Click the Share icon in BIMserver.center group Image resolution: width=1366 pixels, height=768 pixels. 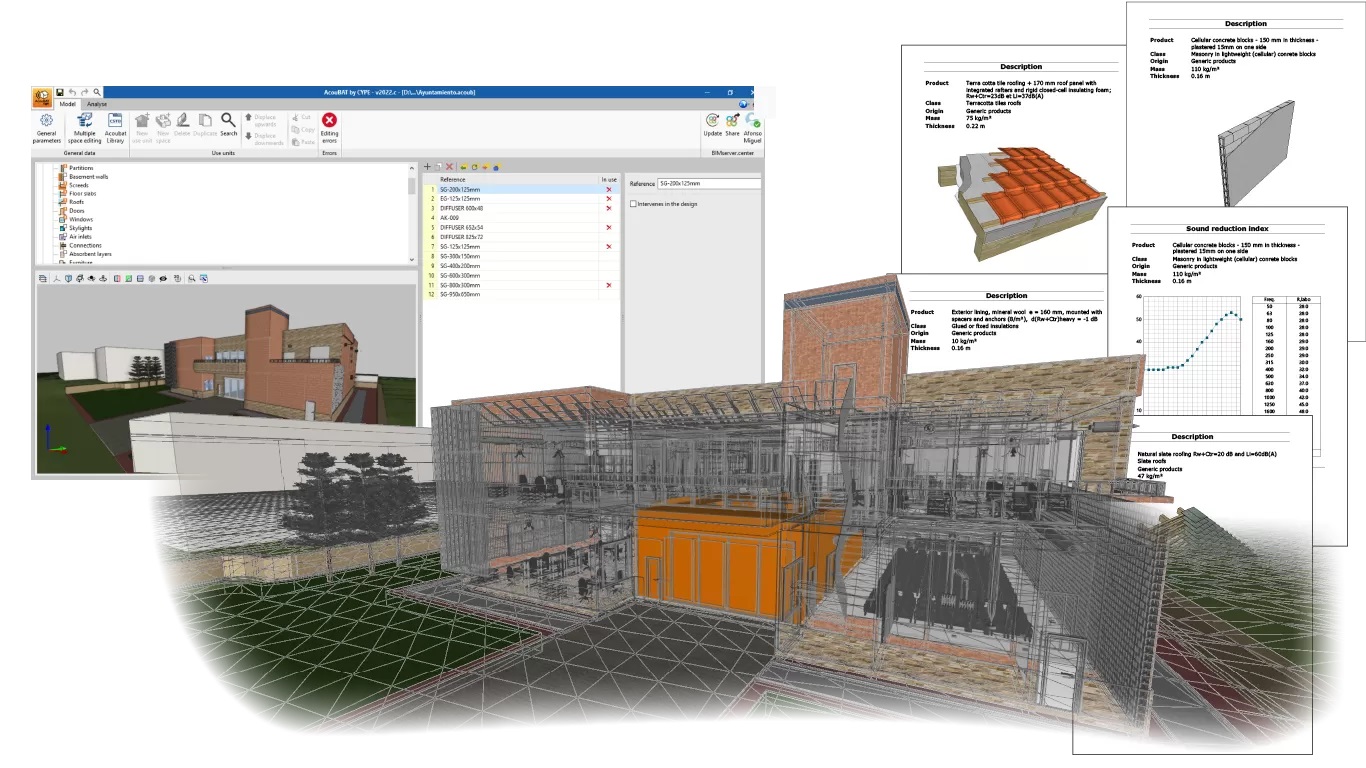[732, 125]
